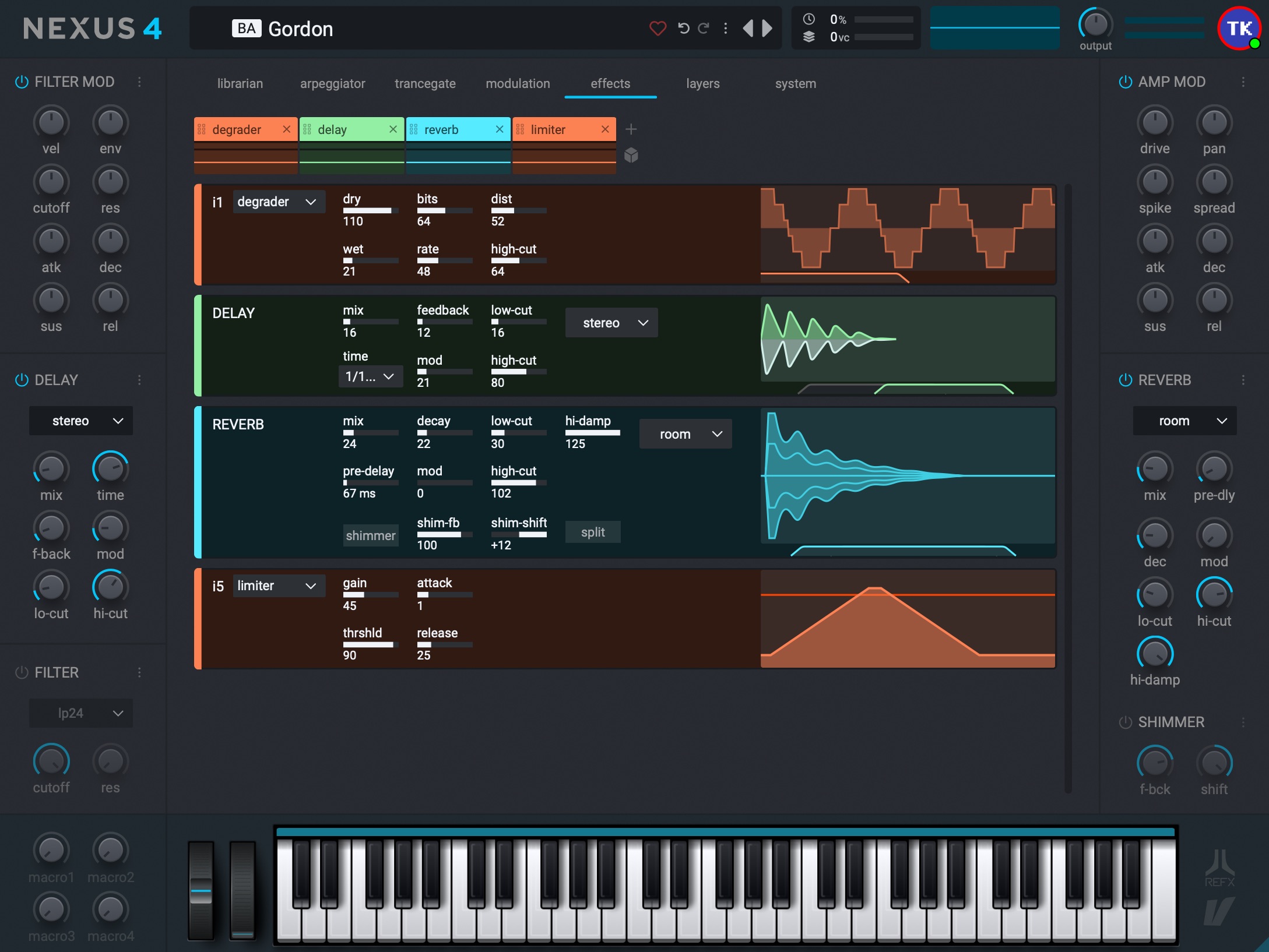Viewport: 1269px width, 952px height.
Task: Favorite the Gordon preset with heart icon
Action: coord(658,28)
